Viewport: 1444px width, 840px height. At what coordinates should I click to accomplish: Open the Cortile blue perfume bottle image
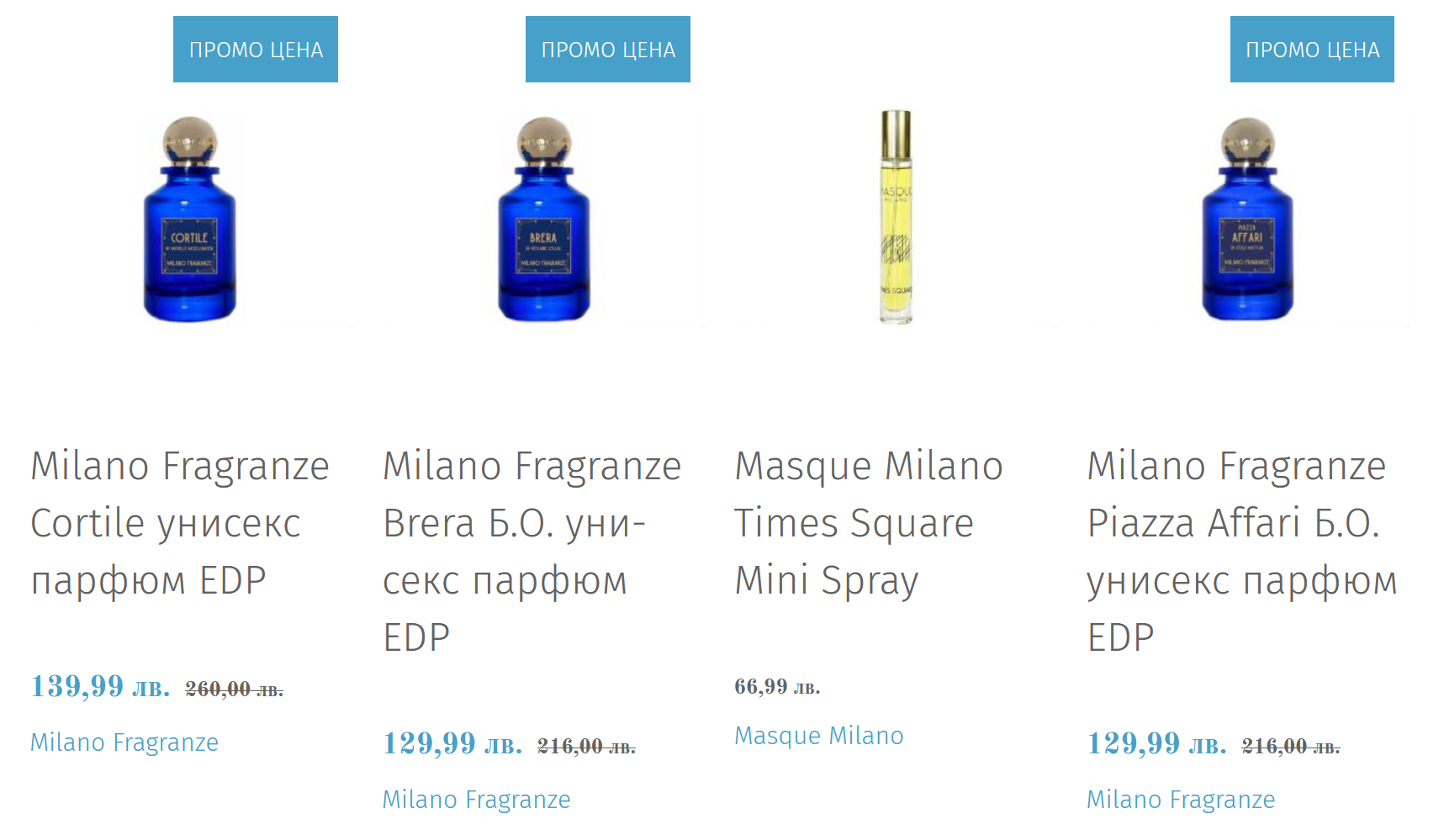pos(190,220)
